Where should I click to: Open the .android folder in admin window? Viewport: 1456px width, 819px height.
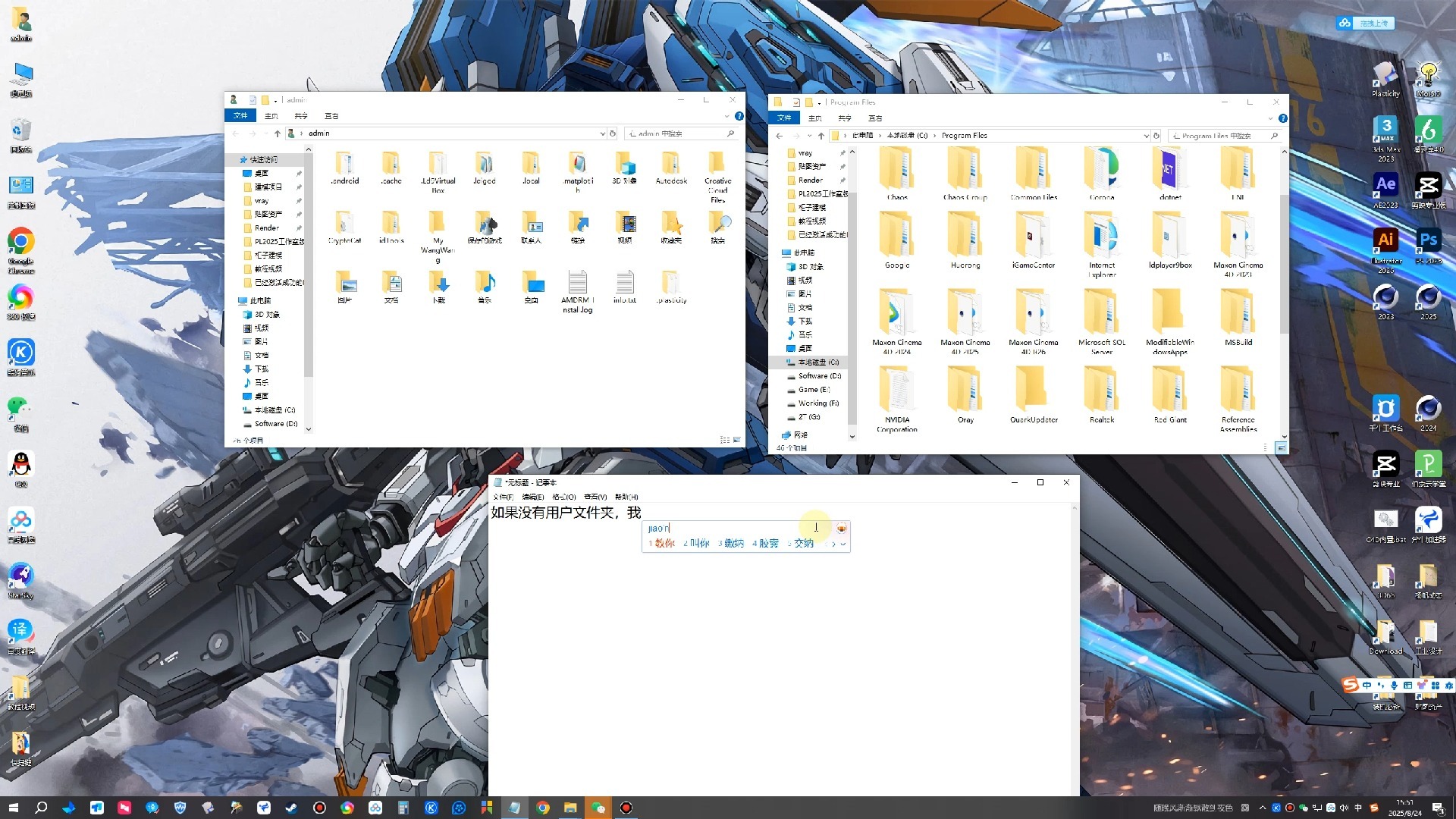pos(345,168)
